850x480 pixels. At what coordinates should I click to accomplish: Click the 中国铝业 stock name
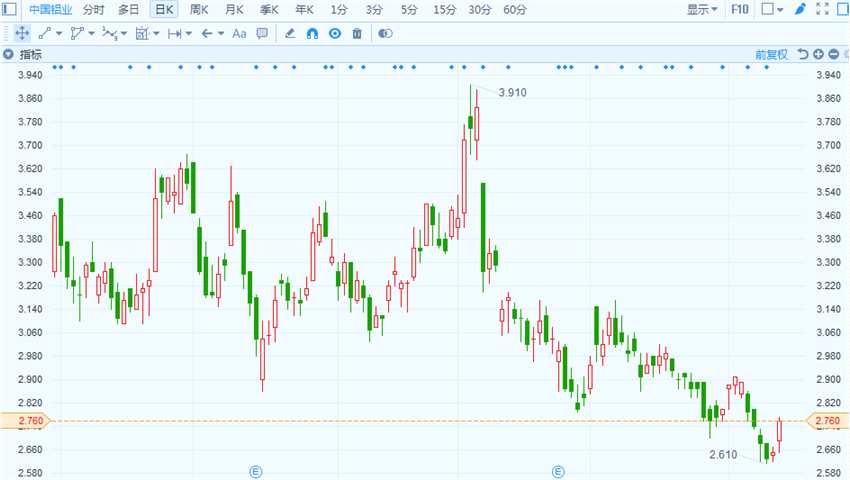click(x=50, y=9)
